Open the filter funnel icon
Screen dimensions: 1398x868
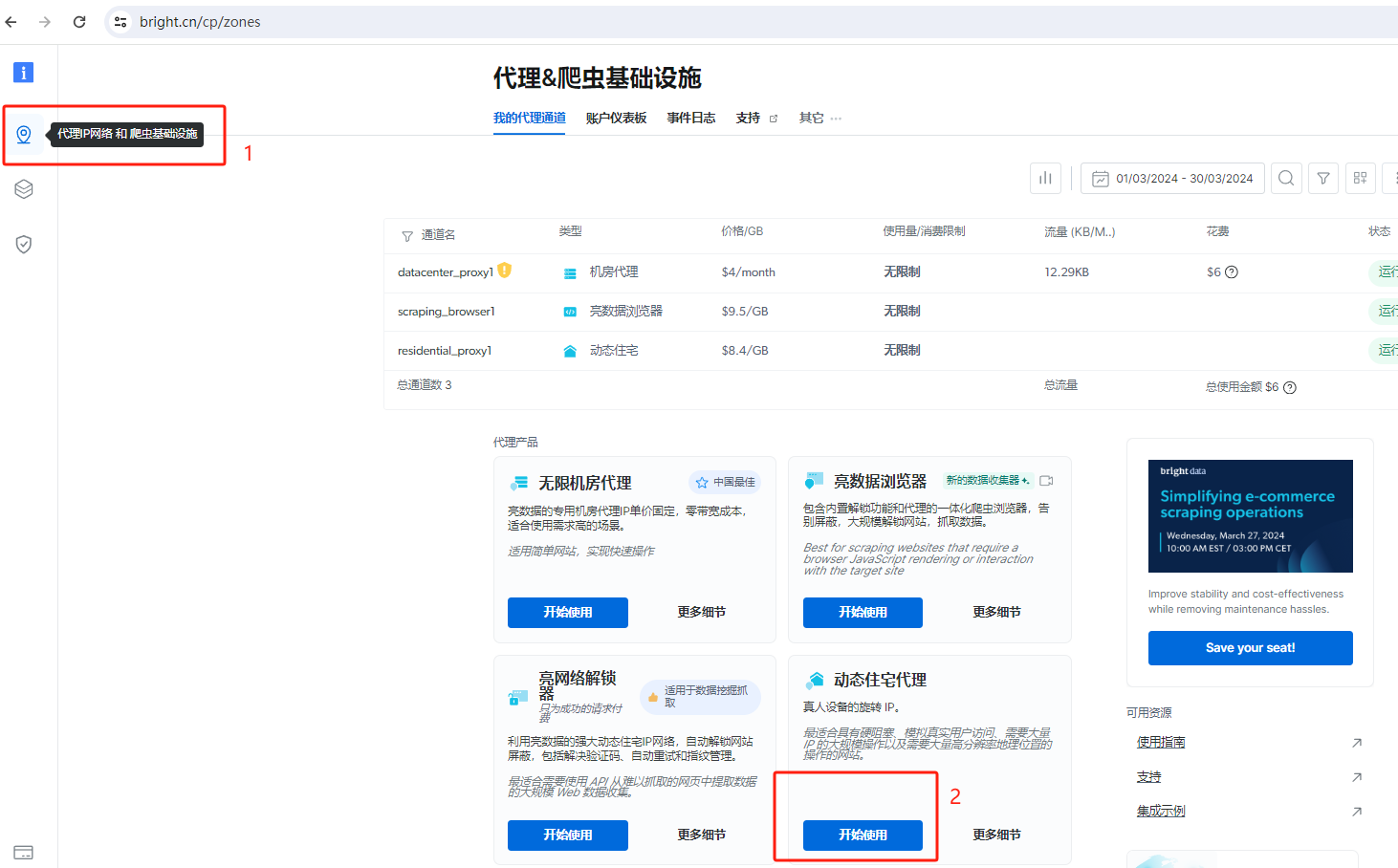(1322, 178)
